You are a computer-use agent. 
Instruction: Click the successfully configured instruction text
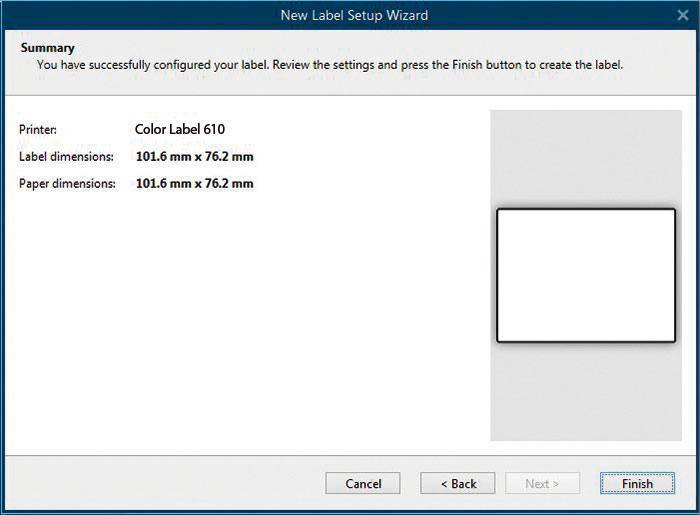coord(330,65)
